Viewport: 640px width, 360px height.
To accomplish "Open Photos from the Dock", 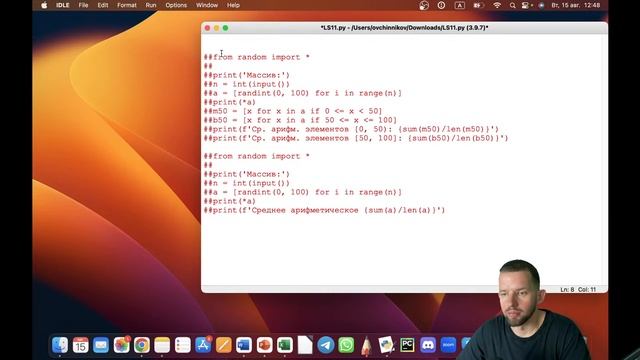I will pyautogui.click(x=121, y=345).
